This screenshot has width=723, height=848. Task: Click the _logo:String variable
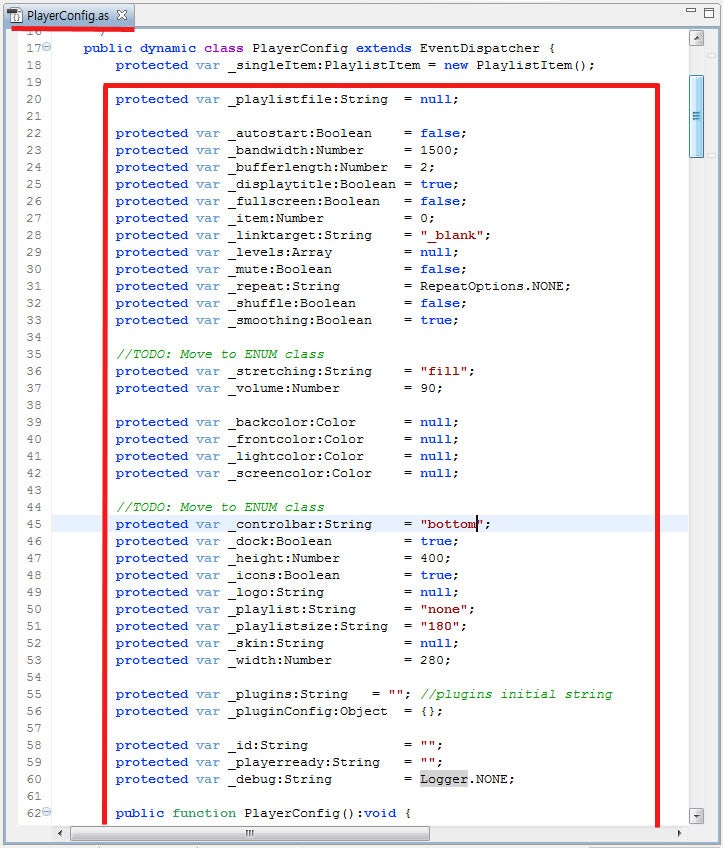[x=276, y=592]
